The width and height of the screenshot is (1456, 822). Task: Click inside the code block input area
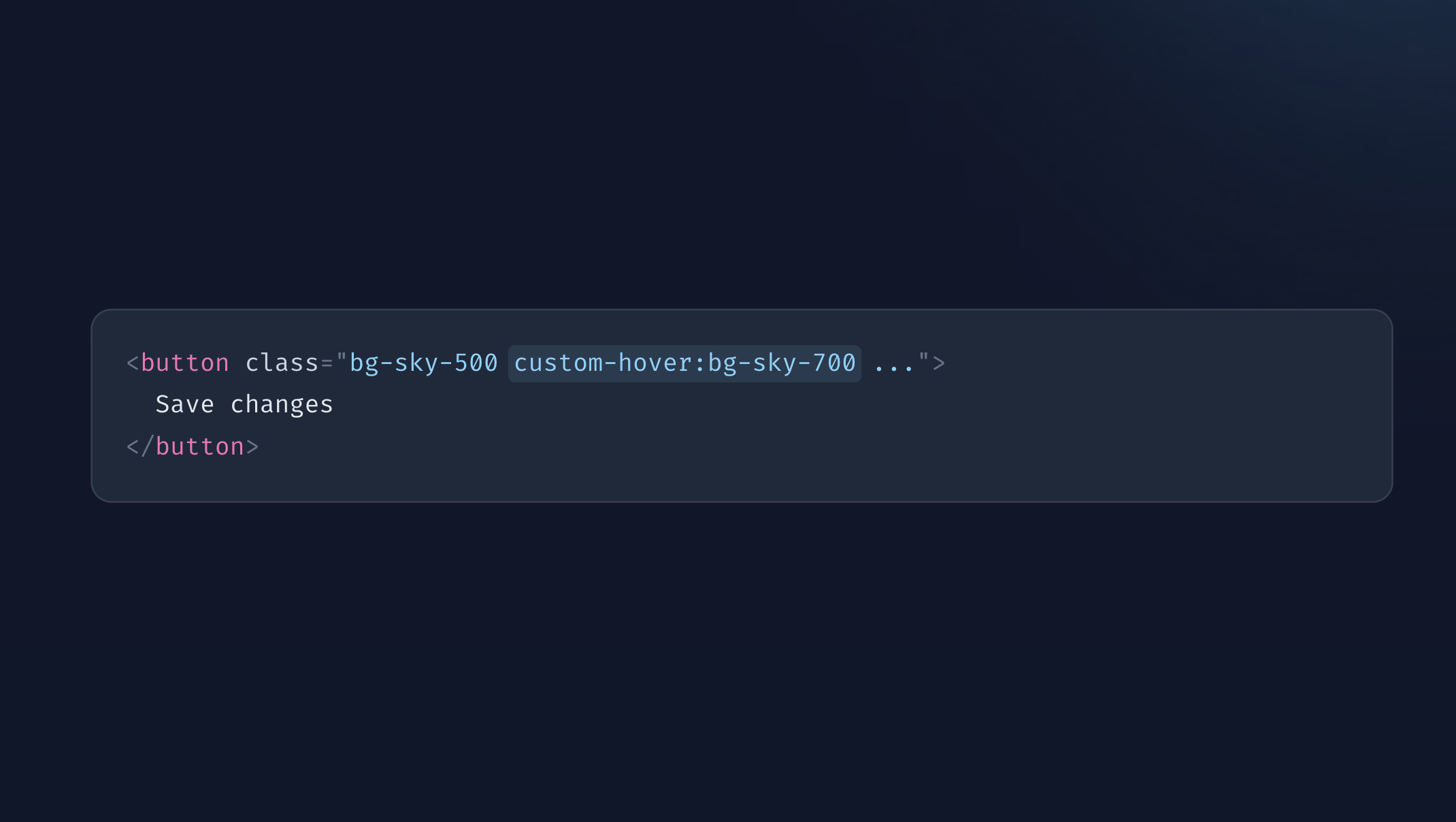coord(740,405)
